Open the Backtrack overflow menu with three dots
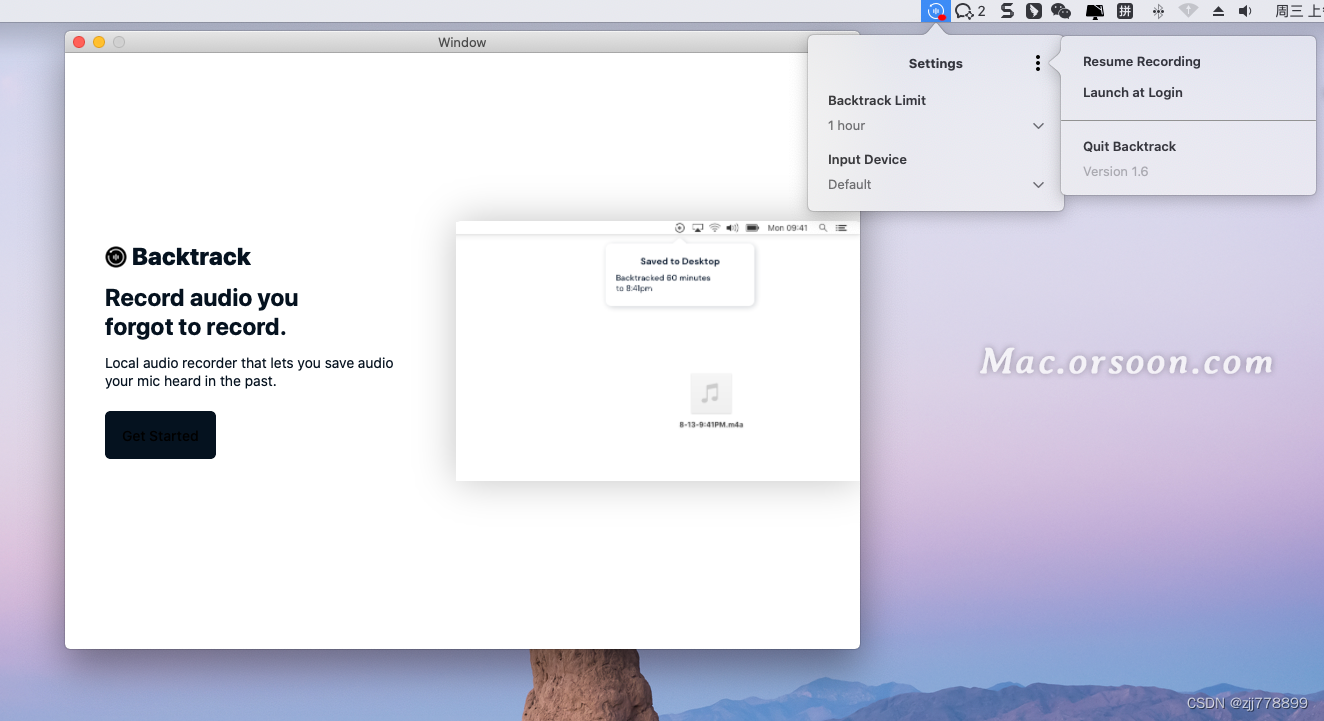Image resolution: width=1324 pixels, height=721 pixels. 1037,62
